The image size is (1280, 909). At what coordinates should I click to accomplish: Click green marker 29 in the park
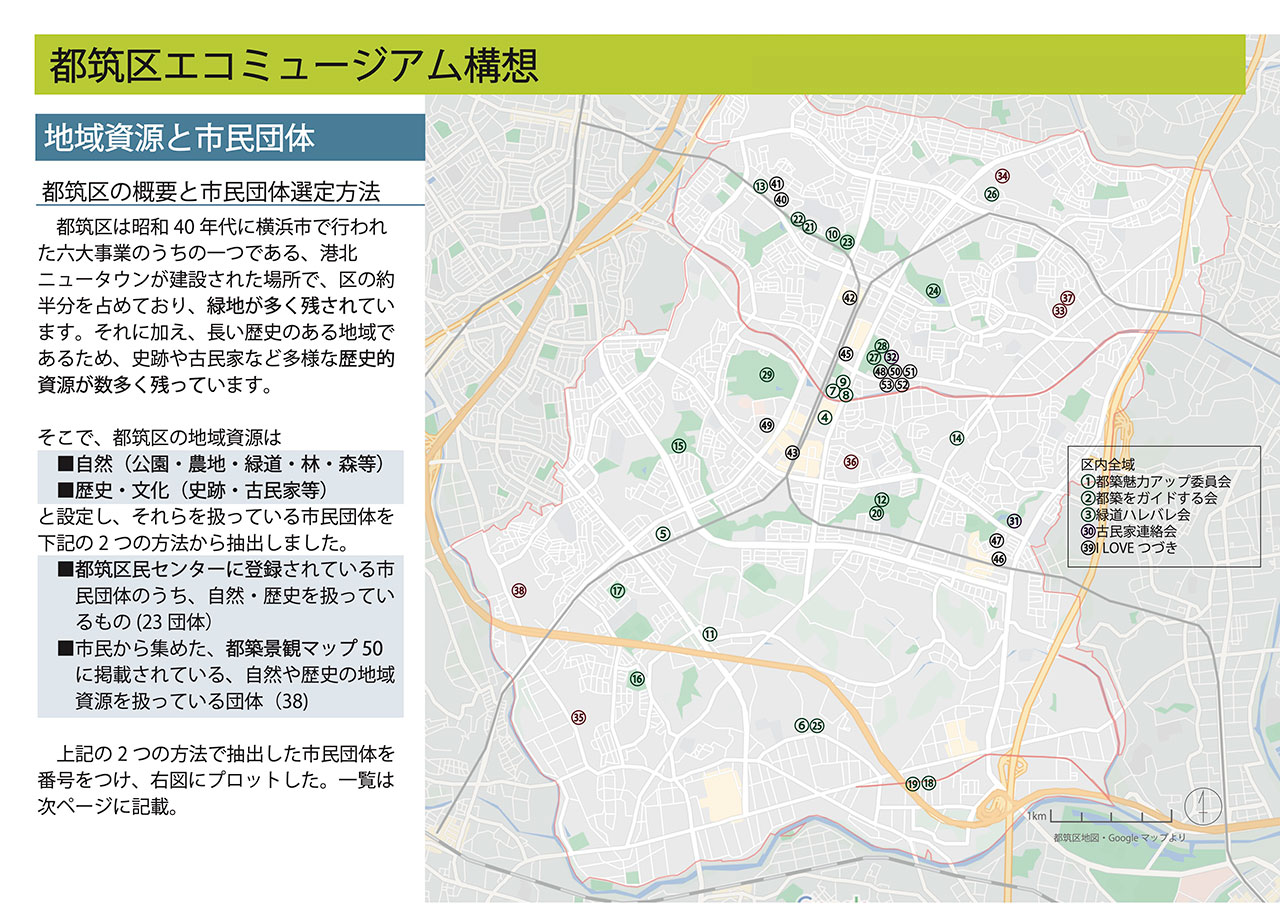click(767, 375)
